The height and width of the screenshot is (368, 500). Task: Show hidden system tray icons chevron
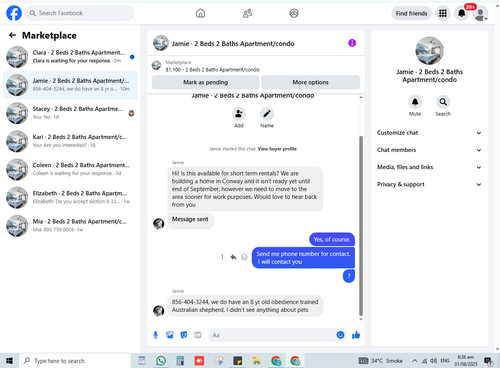pos(414,361)
